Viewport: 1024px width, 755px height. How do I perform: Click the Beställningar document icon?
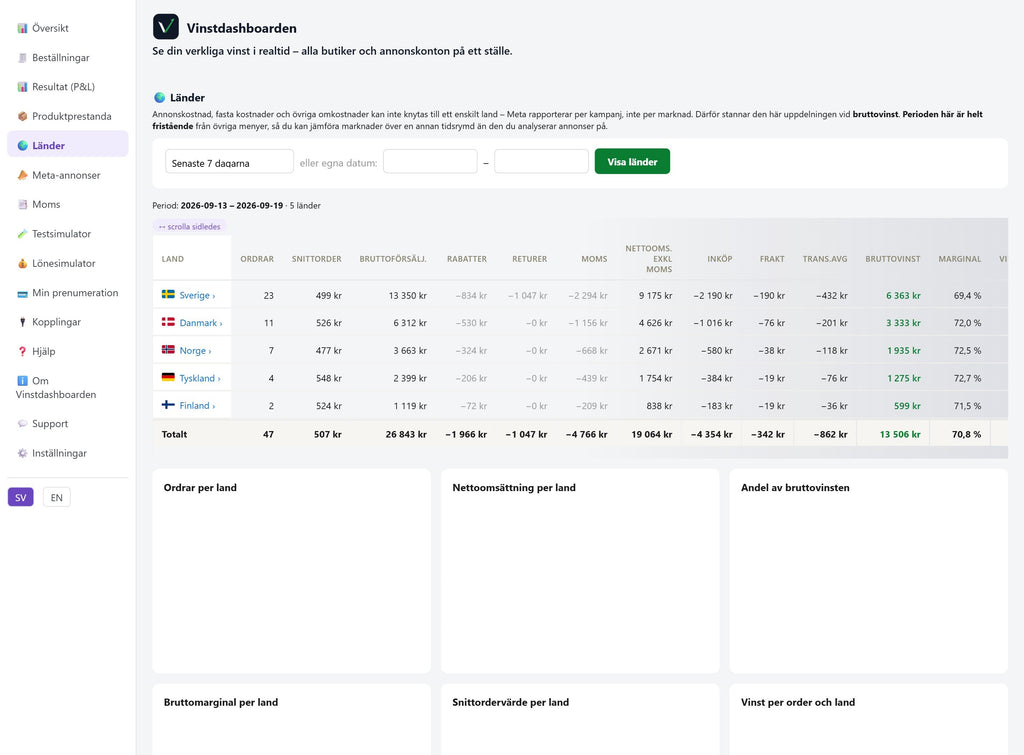pyautogui.click(x=22, y=57)
